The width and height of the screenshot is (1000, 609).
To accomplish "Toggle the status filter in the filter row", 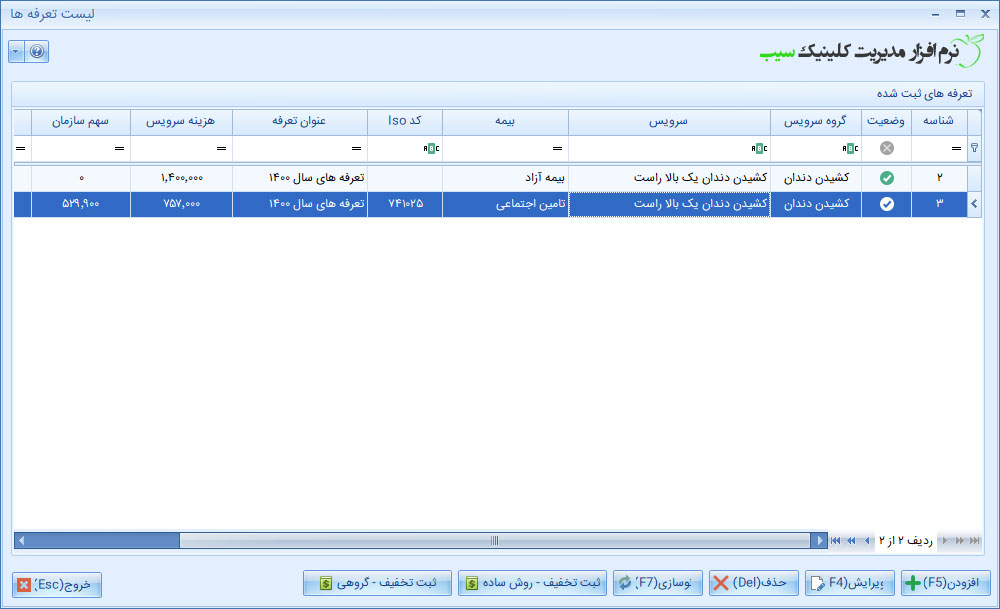I will coord(886,149).
